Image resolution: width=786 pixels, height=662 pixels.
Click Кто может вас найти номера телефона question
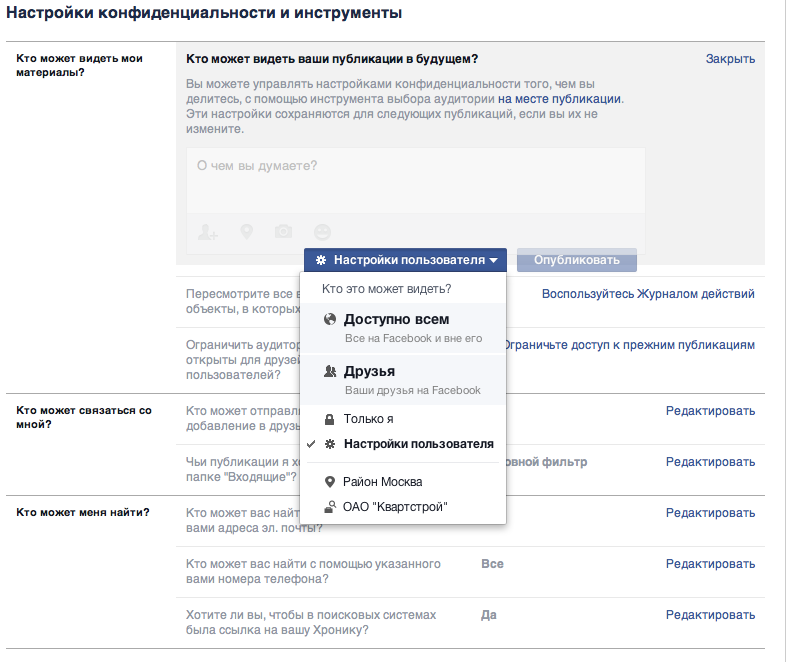(313, 571)
